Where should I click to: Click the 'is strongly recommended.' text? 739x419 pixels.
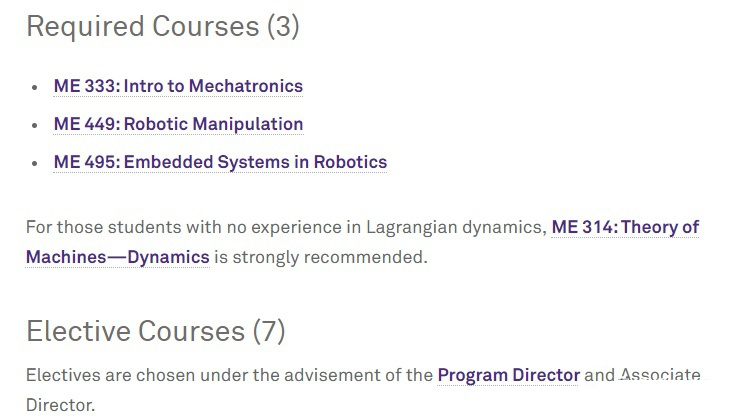(x=320, y=257)
